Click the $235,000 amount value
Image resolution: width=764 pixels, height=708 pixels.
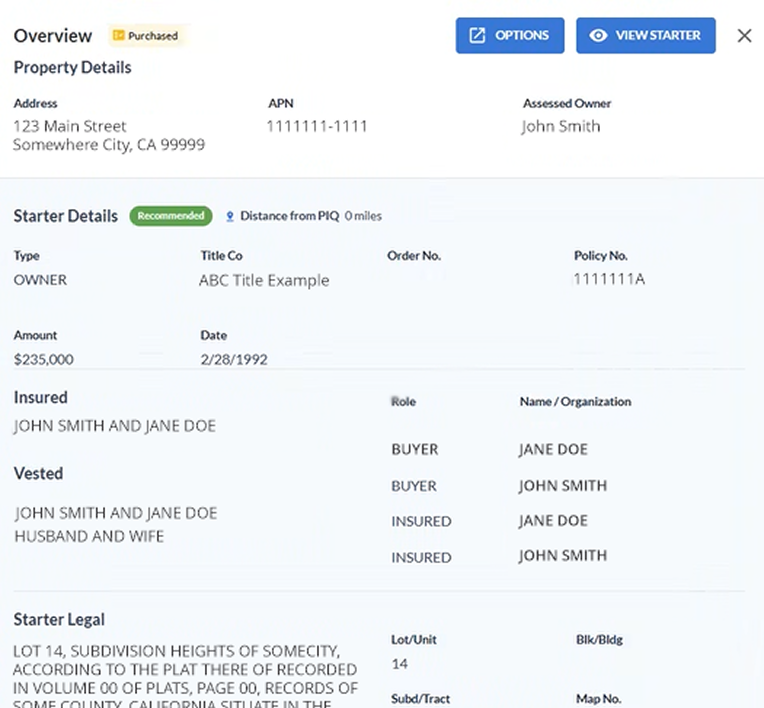pyautogui.click(x=43, y=359)
